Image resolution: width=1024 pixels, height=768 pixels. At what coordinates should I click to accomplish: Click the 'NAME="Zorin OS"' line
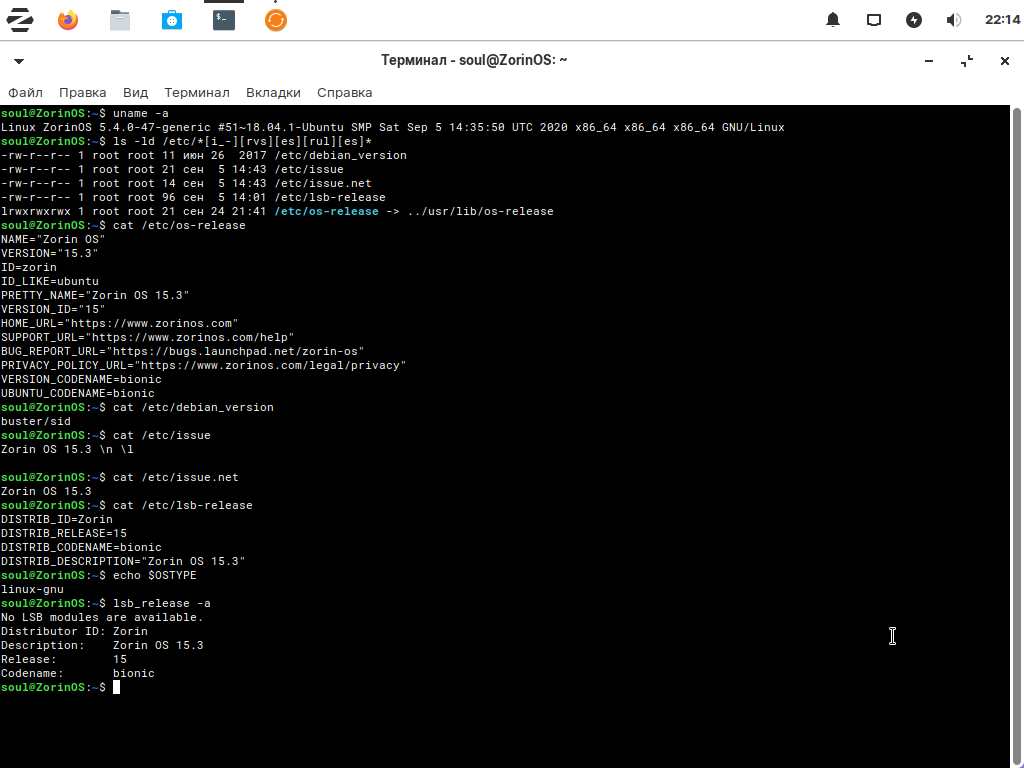(x=53, y=239)
